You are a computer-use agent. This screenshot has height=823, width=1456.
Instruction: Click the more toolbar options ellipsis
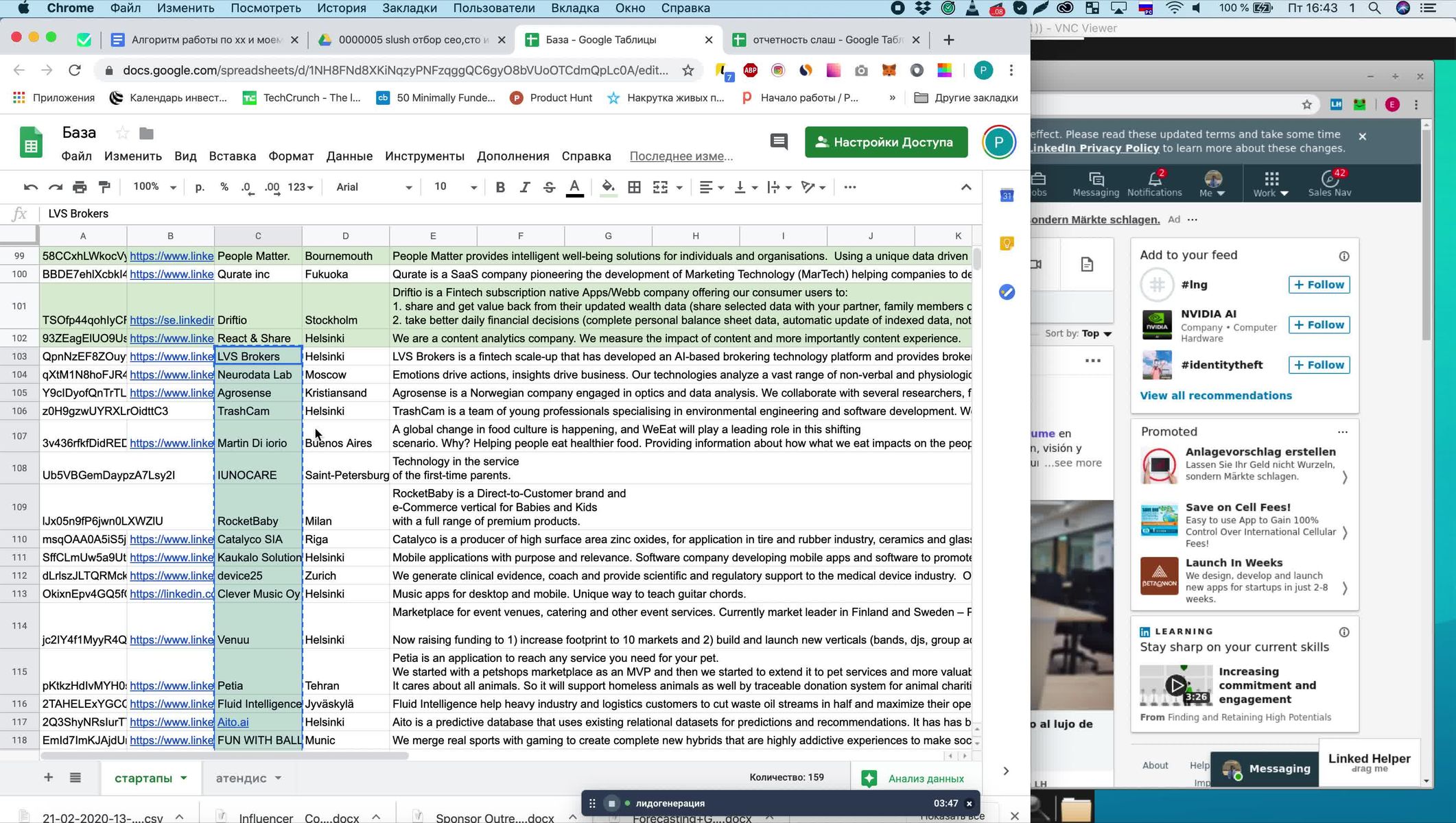click(x=850, y=187)
